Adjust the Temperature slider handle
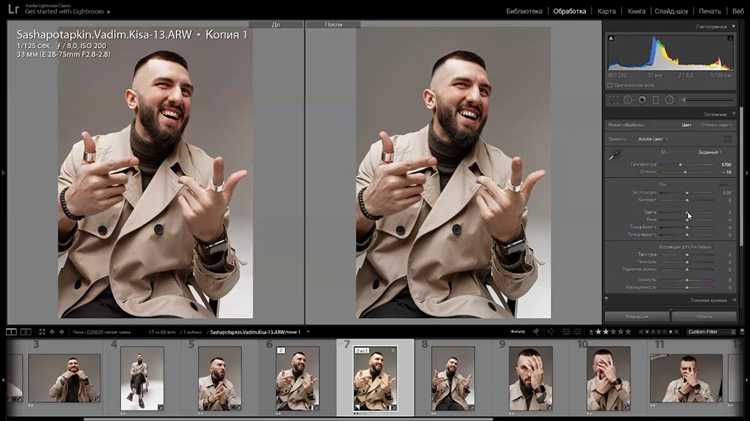750x421 pixels. 680,165
